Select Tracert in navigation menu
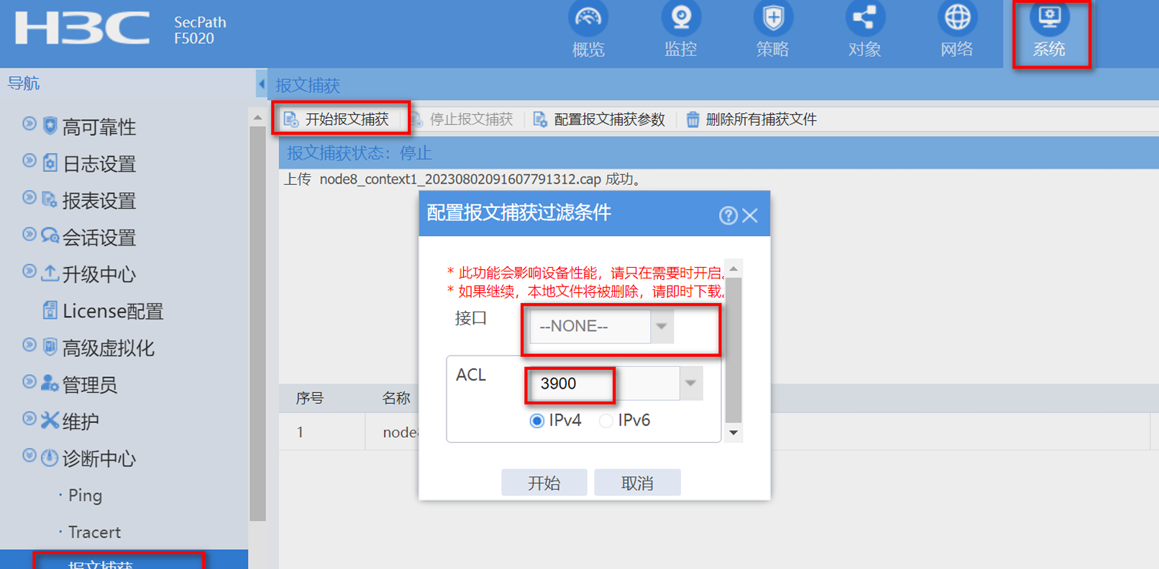The image size is (1159, 569). click(x=94, y=532)
